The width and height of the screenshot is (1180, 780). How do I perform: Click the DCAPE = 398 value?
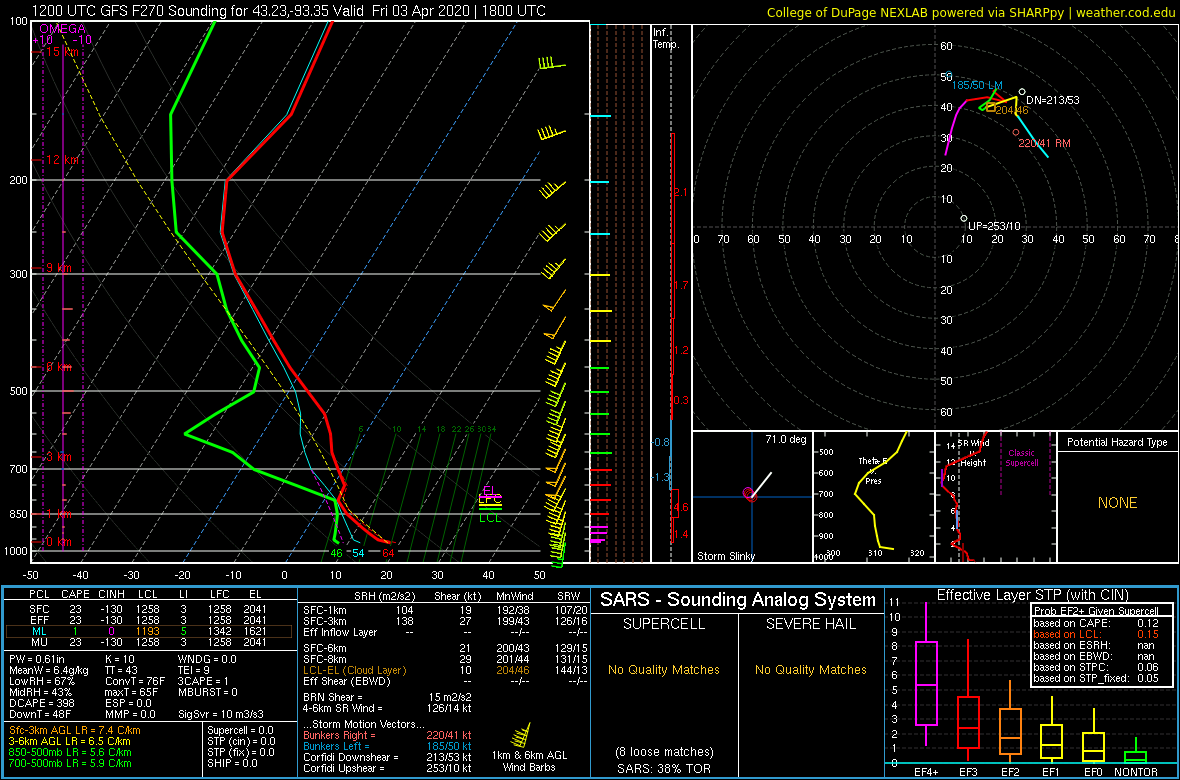tap(42, 703)
